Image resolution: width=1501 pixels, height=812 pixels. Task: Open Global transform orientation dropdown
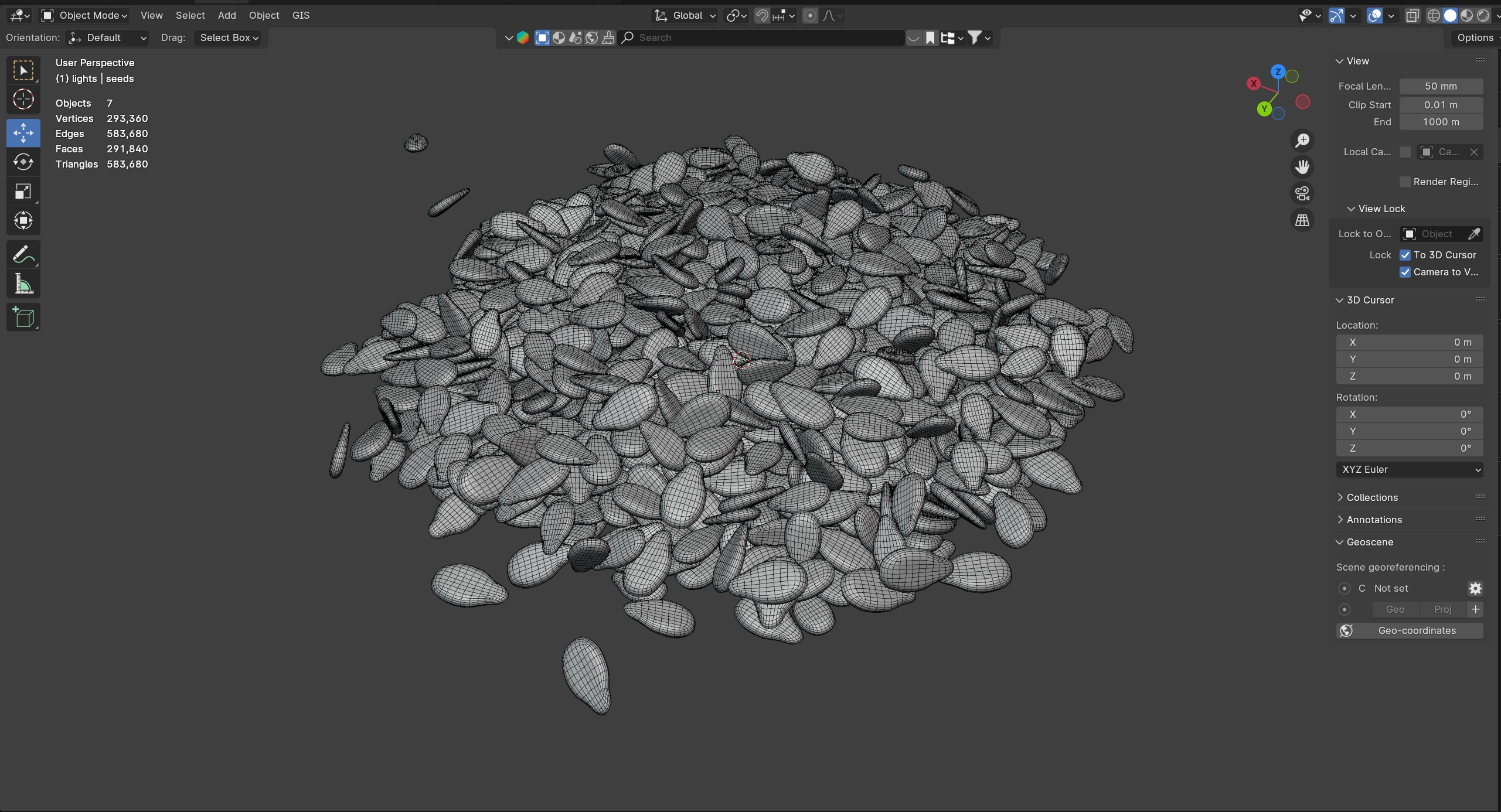coord(685,15)
